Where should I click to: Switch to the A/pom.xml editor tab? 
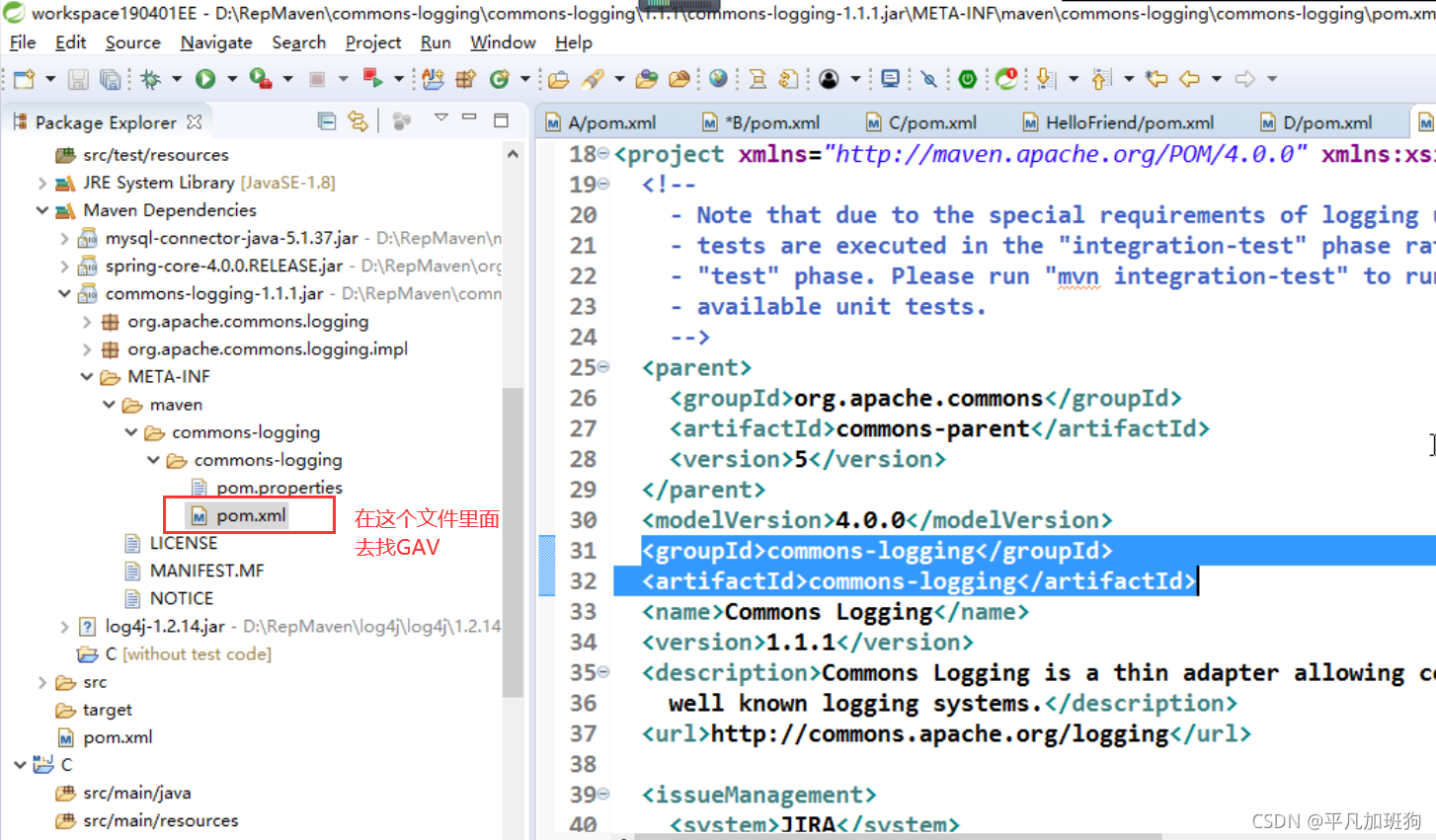pos(601,122)
